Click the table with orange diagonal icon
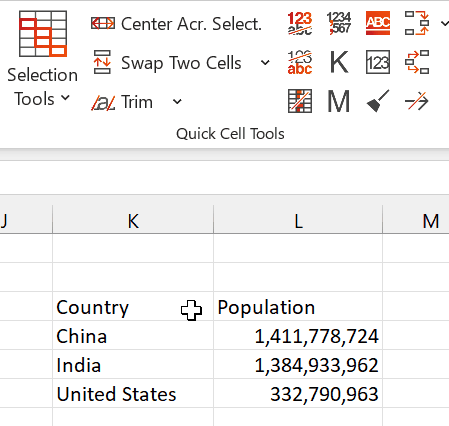This screenshot has height=426, width=449. click(300, 101)
